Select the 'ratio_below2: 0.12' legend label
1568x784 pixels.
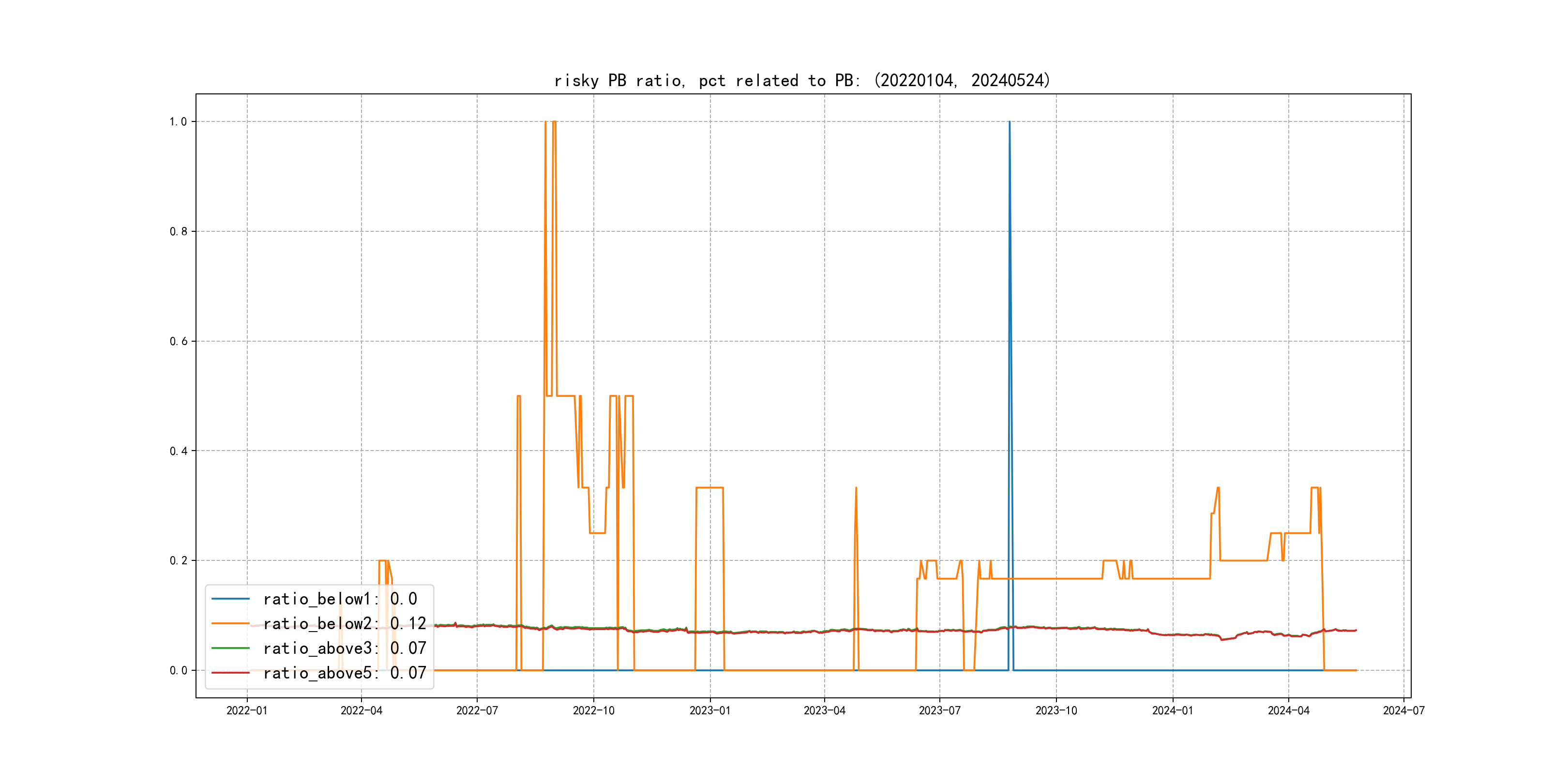point(344,623)
